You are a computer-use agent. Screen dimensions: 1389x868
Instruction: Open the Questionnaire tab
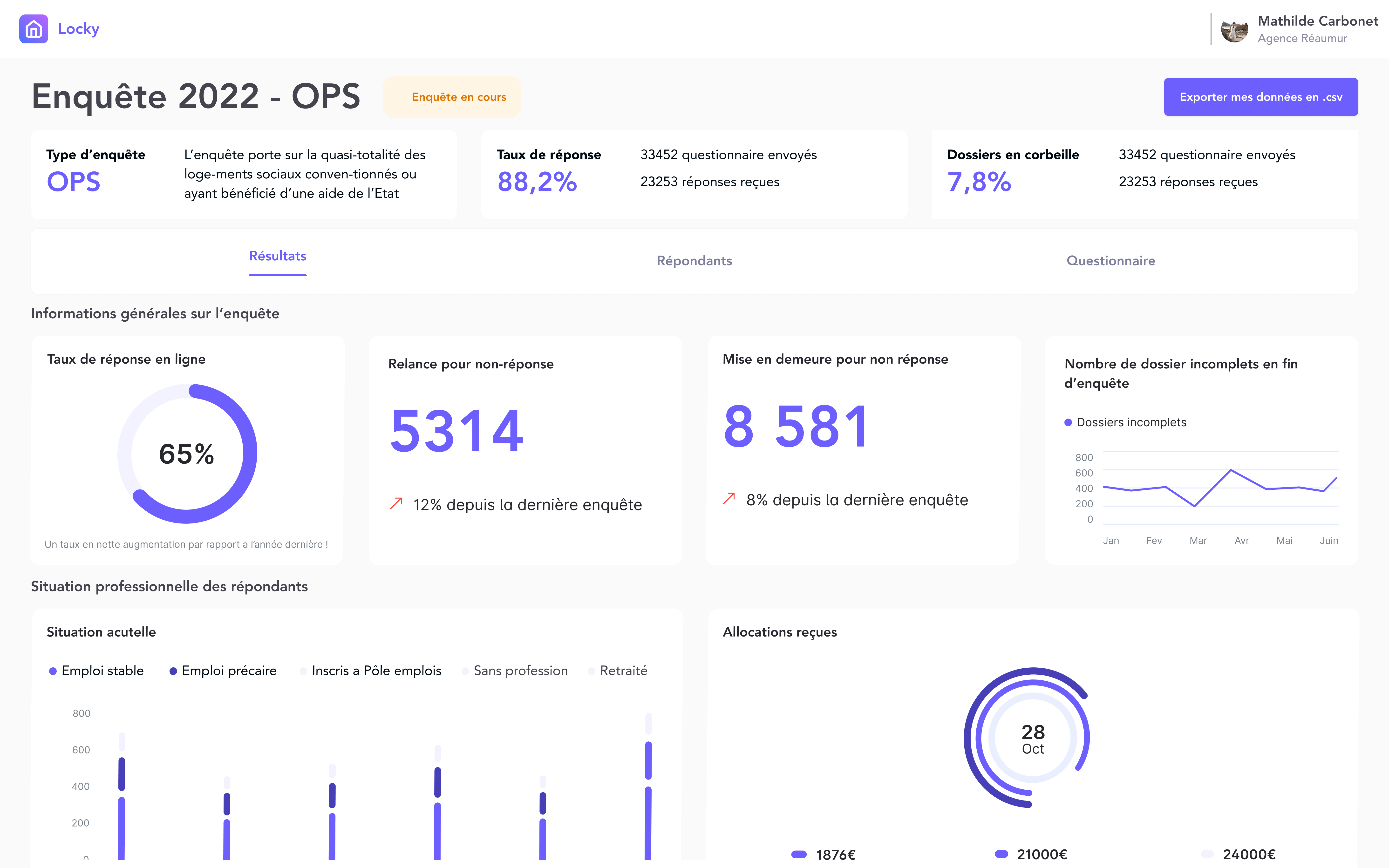[x=1111, y=261]
